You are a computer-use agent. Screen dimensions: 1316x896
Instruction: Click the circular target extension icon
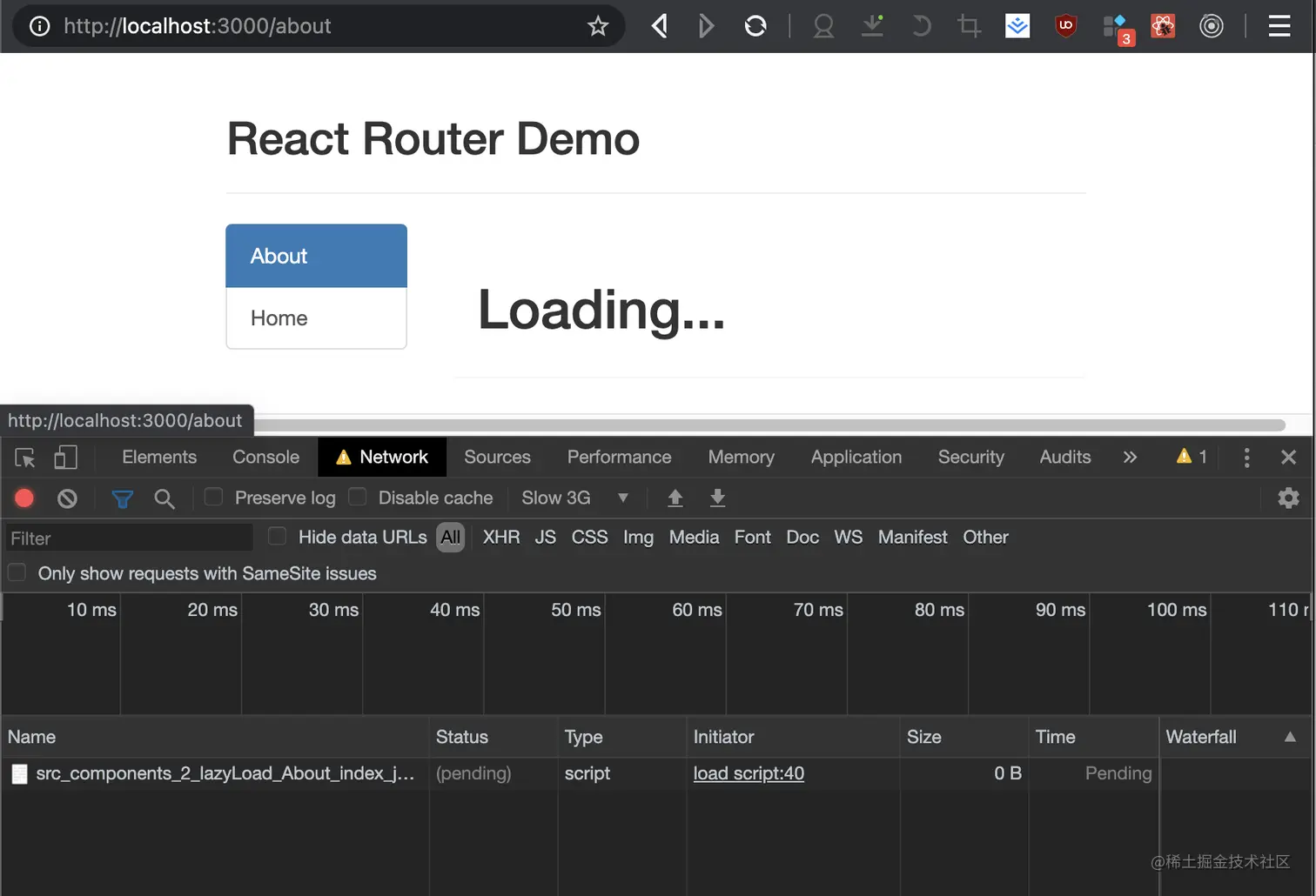pos(1212,26)
